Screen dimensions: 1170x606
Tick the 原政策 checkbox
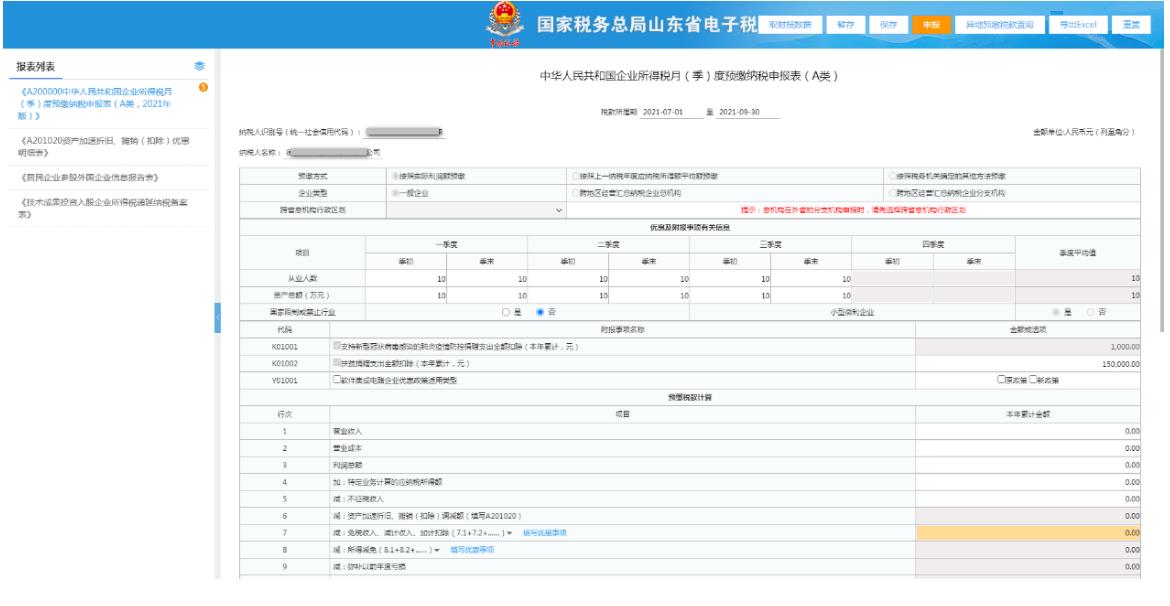1000,379
